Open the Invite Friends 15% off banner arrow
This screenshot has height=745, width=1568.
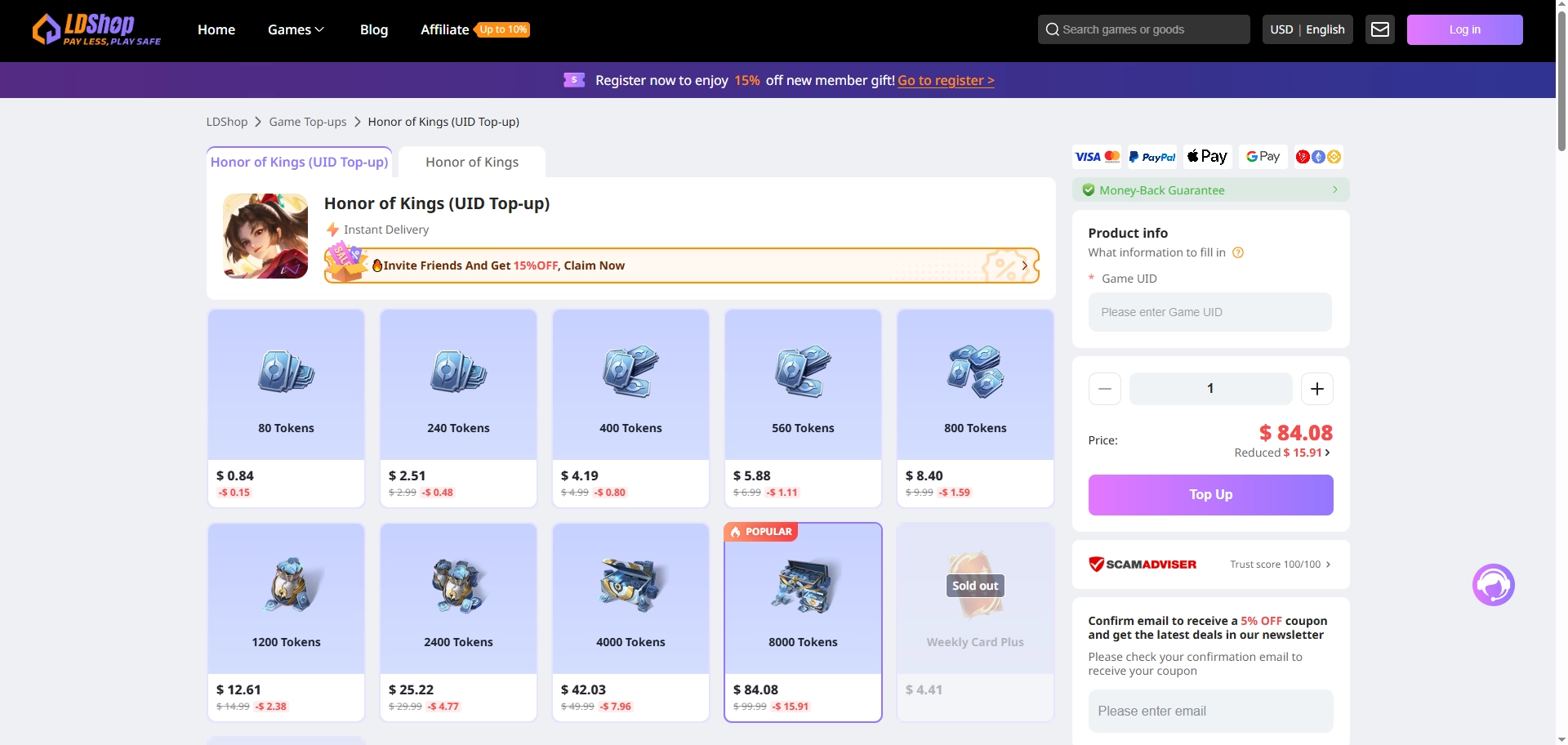(1024, 265)
